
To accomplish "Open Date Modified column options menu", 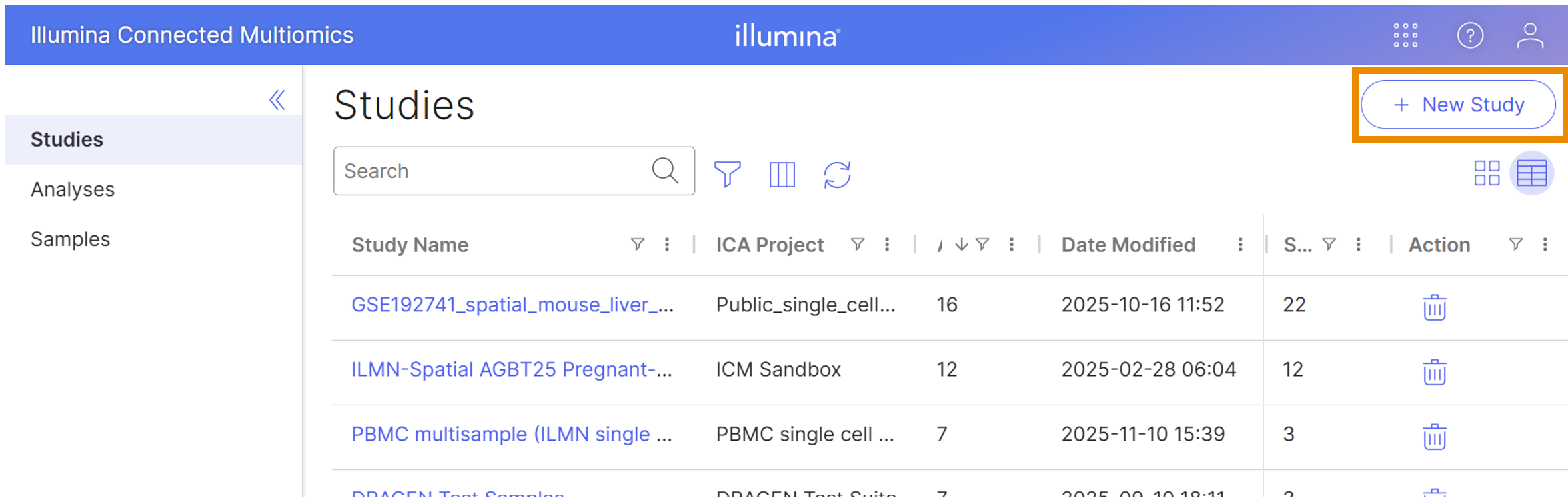I will pyautogui.click(x=1240, y=245).
